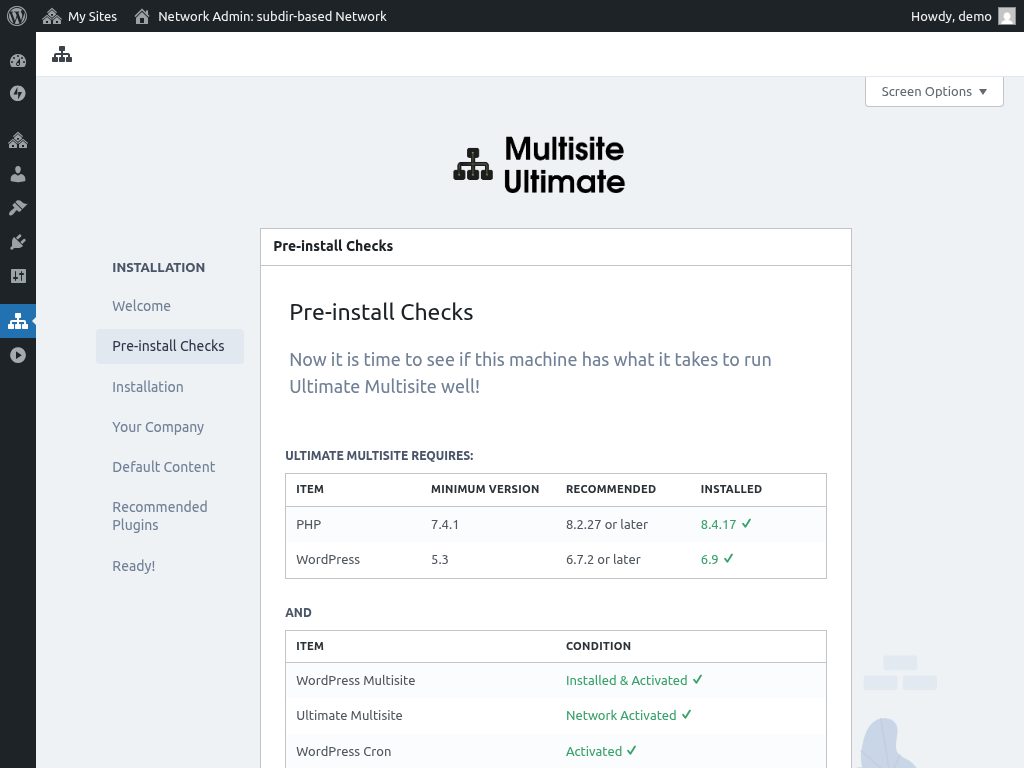The image size is (1024, 768).
Task: Open Settings from the sliders sidebar icon
Action: click(18, 276)
